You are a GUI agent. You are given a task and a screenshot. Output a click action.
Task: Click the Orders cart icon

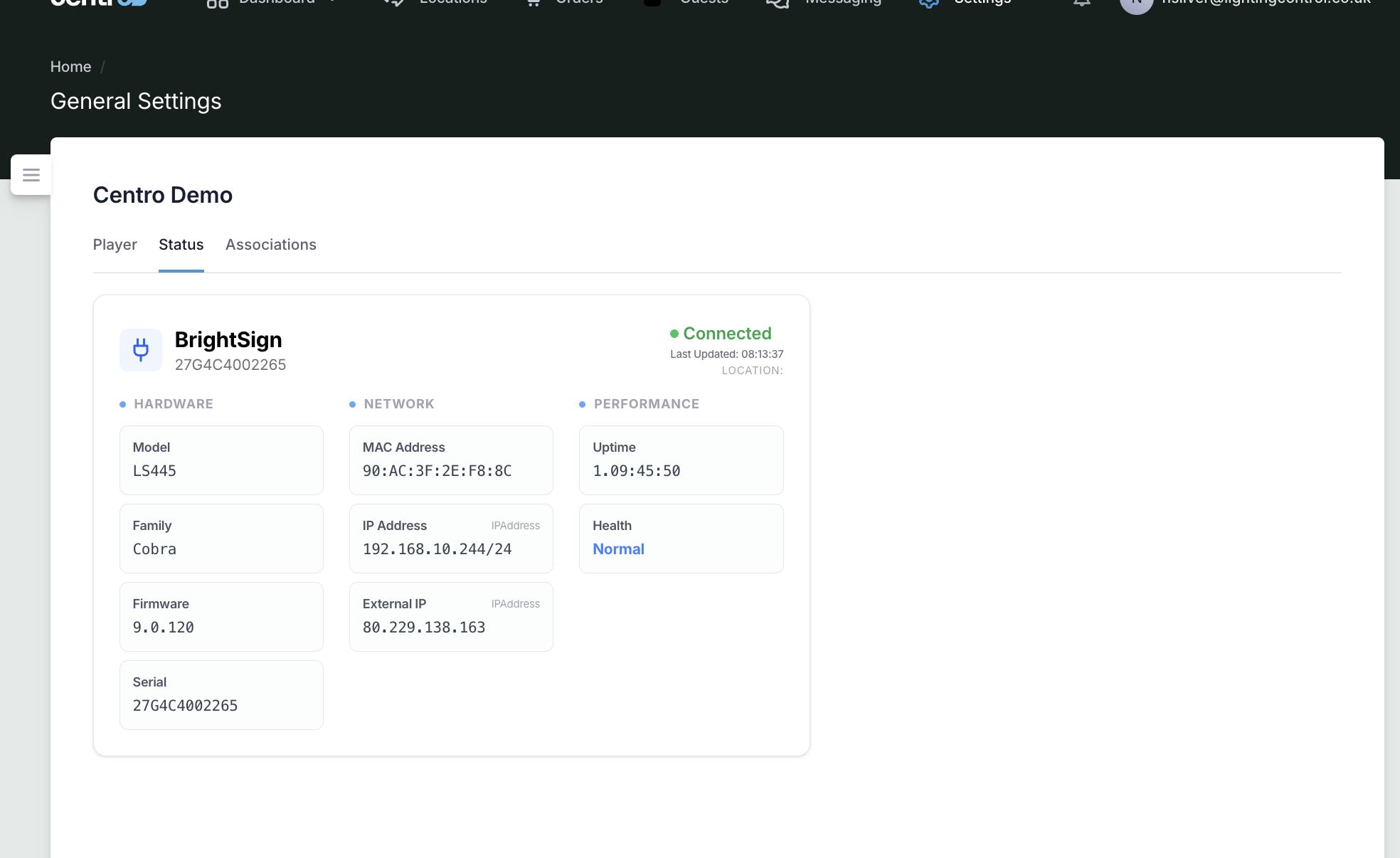[x=534, y=3]
